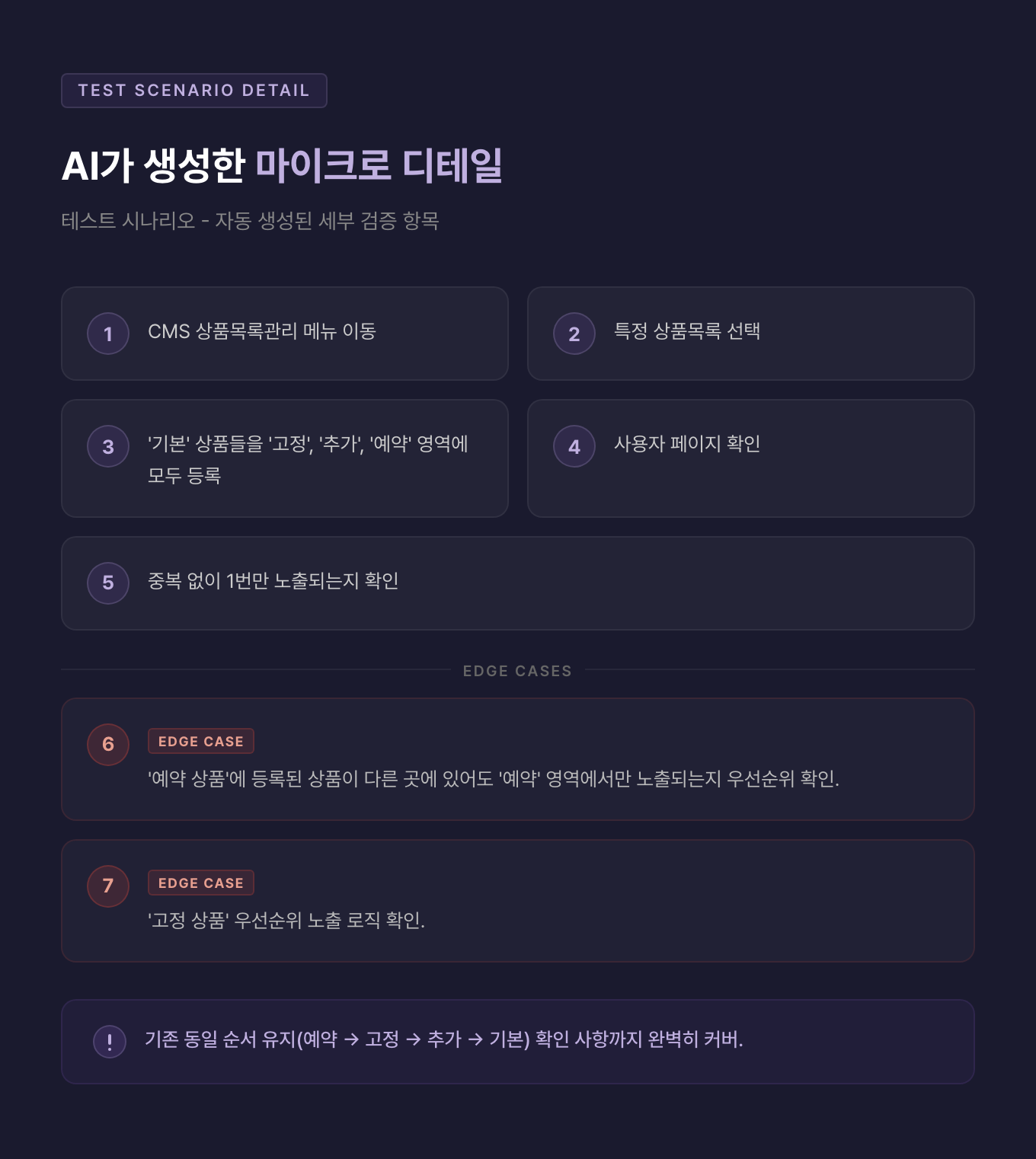Click the TEST SCENARIO DETAIL tag
This screenshot has height=1159, width=1036.
click(193, 91)
